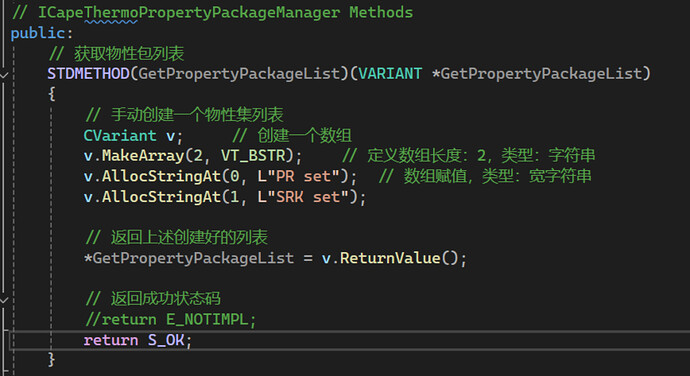The height and width of the screenshot is (376, 690).
Task: Click the ReturnValue method call
Action: [390, 258]
